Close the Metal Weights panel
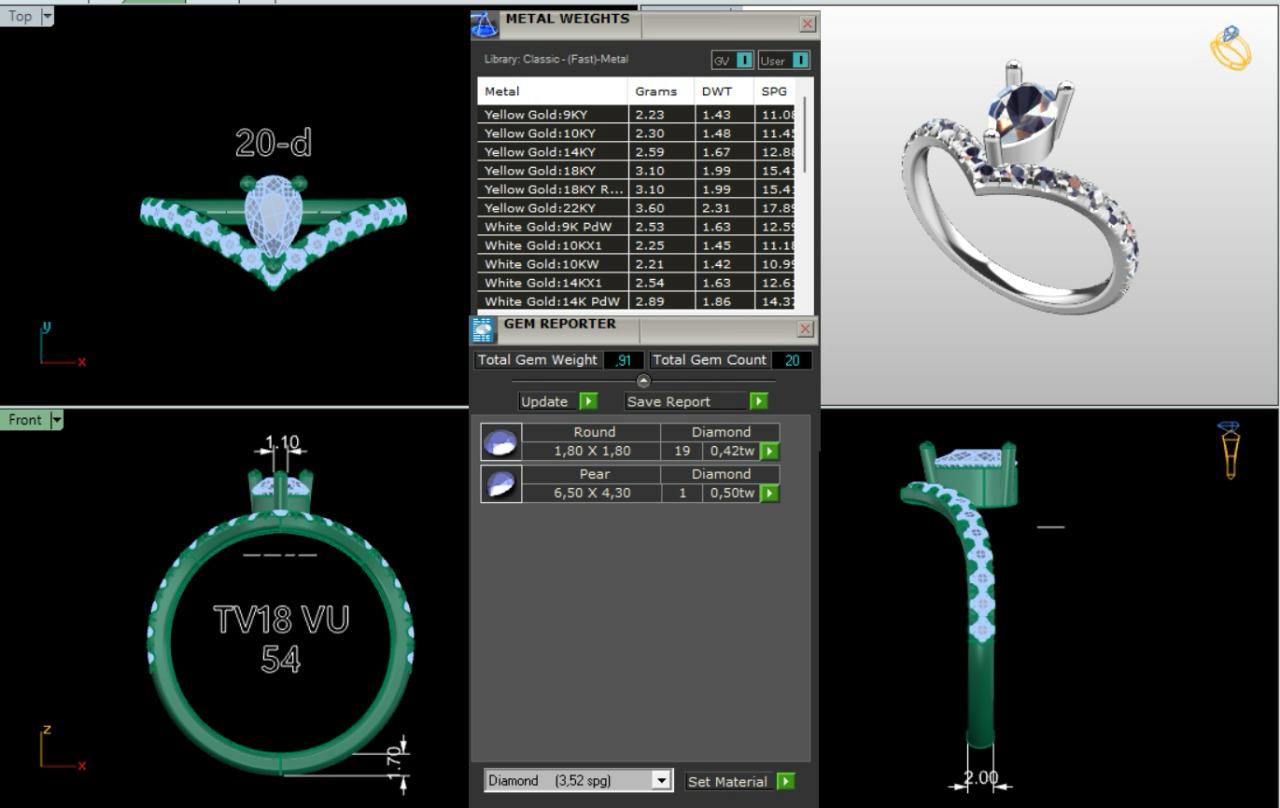Viewport: 1280px width, 808px height. point(807,24)
